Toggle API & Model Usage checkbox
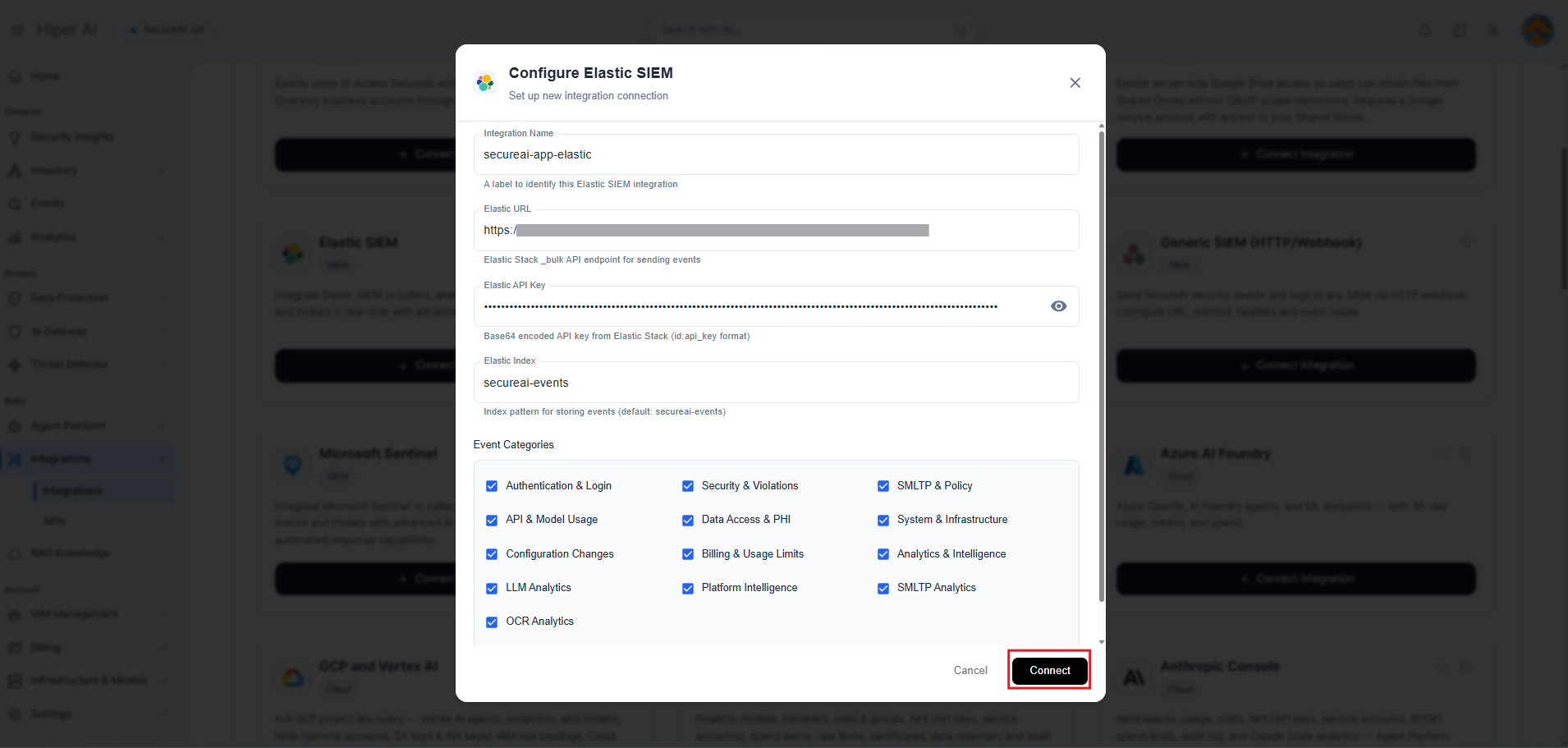 492,520
